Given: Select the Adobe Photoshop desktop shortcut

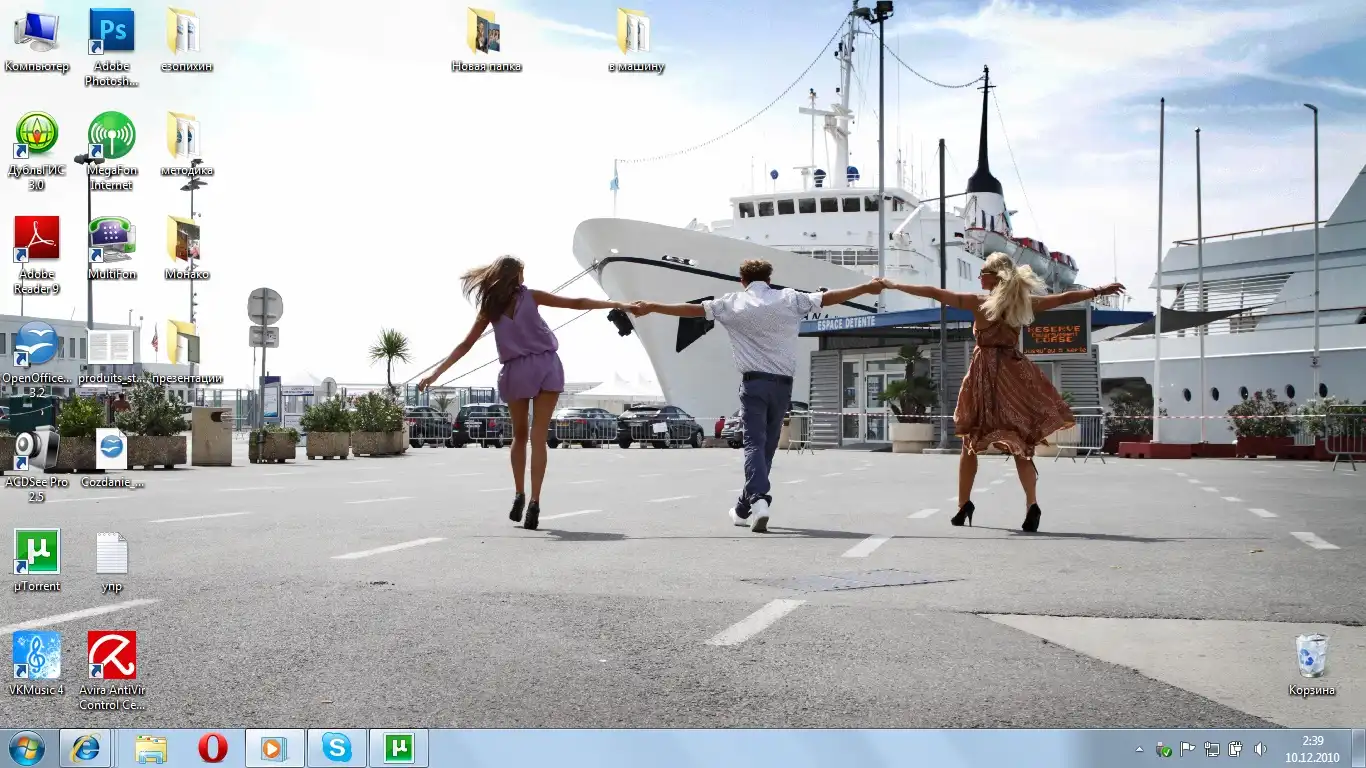Looking at the screenshot, I should pos(111,32).
